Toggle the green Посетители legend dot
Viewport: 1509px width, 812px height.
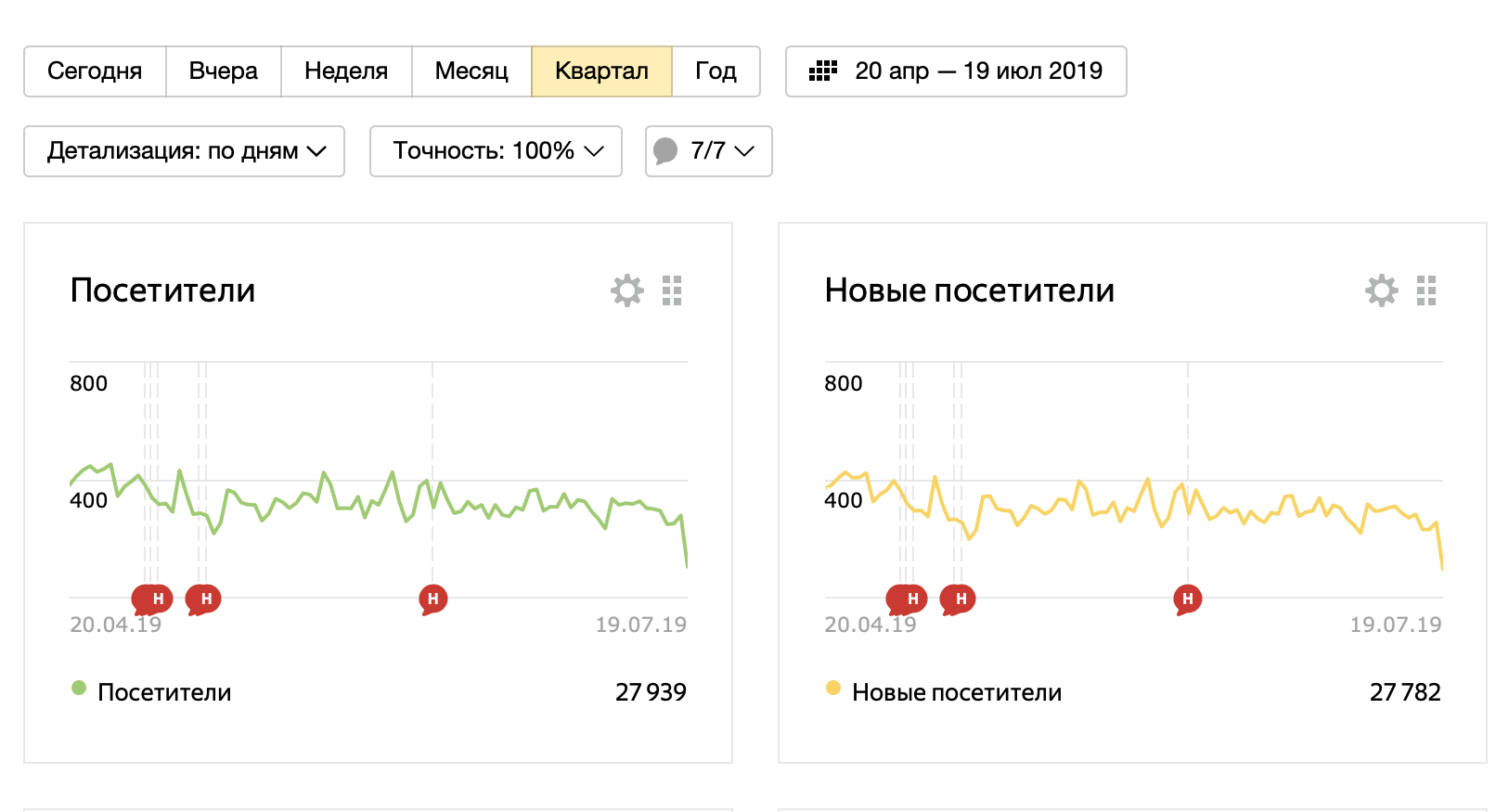click(79, 688)
